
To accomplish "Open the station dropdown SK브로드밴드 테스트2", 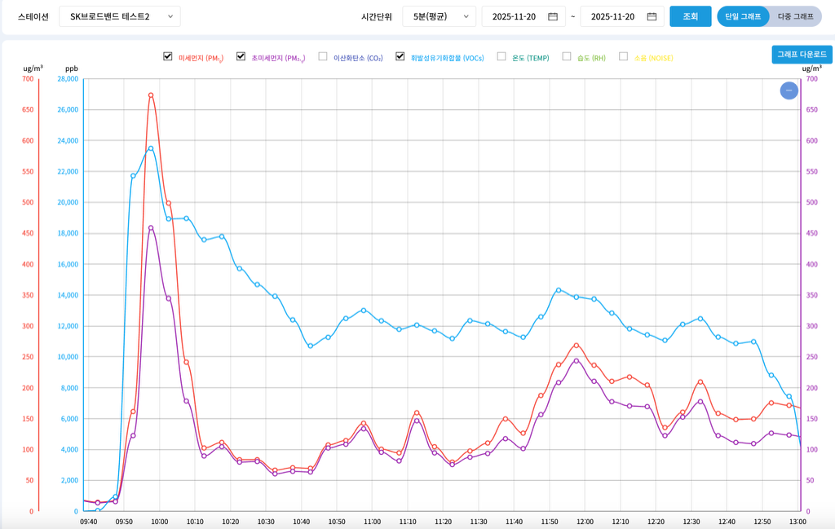I will 119,17.
